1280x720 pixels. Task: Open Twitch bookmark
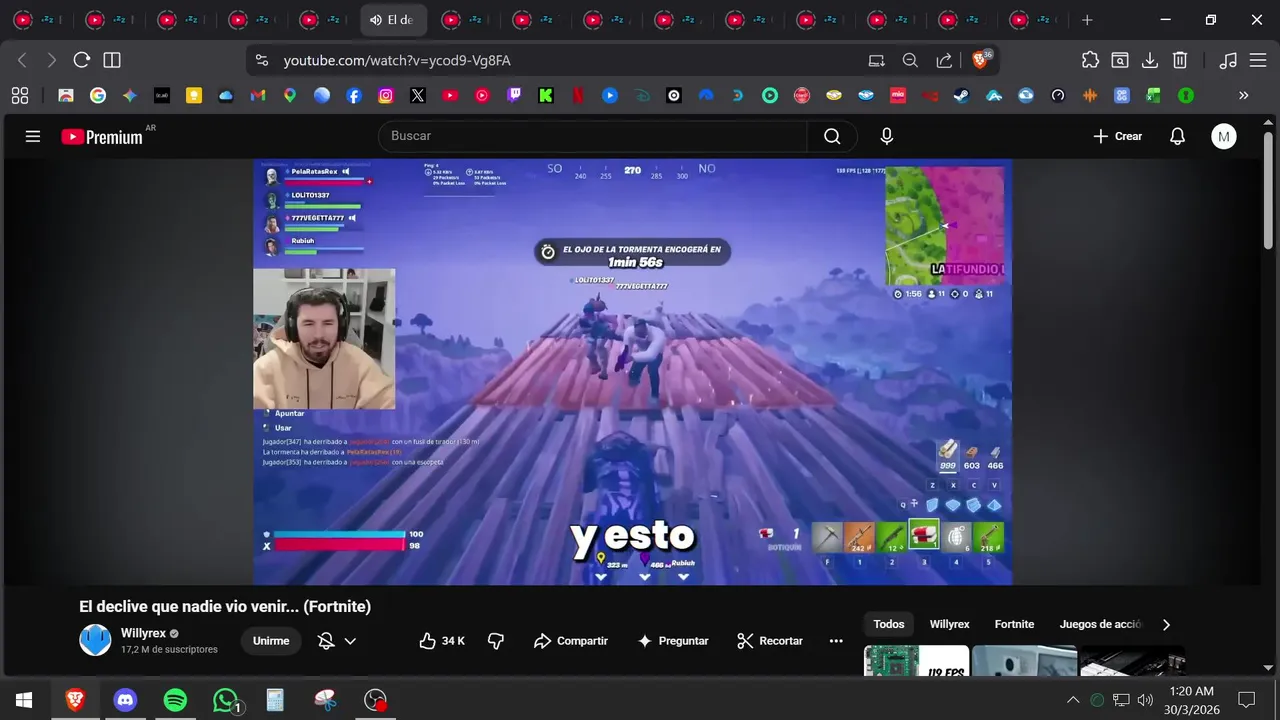click(514, 96)
